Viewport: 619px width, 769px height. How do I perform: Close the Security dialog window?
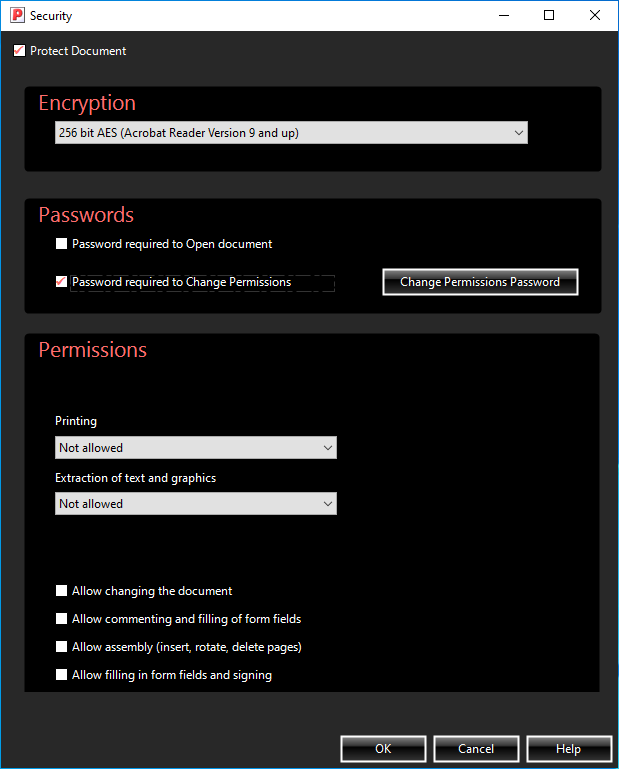[x=595, y=16]
